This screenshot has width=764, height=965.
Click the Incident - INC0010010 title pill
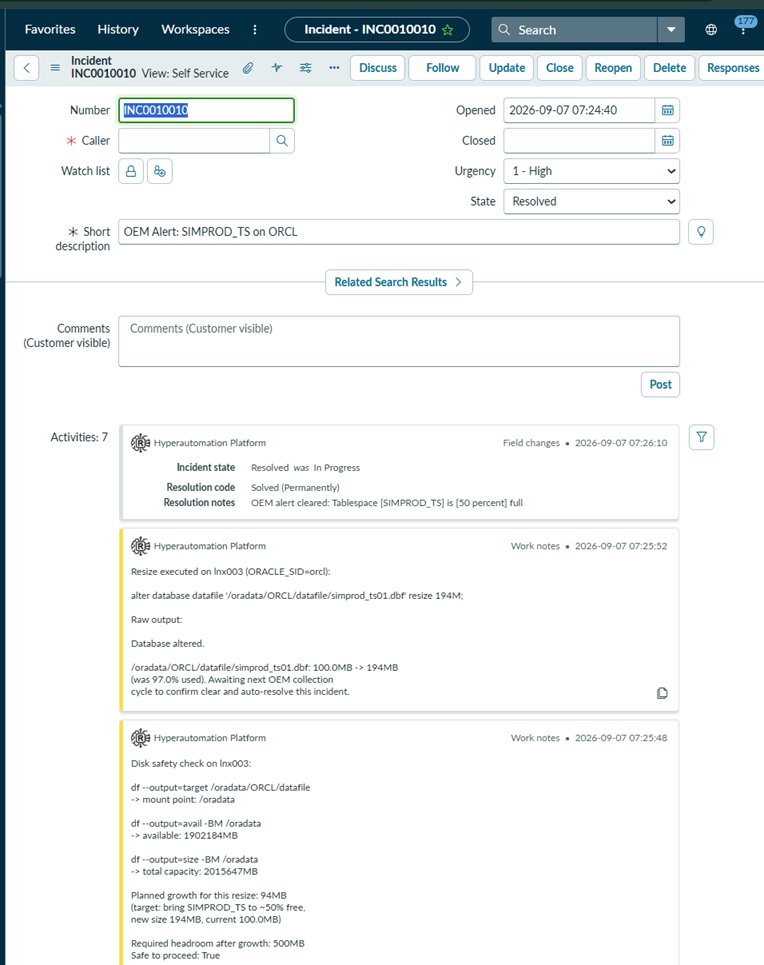point(377,30)
